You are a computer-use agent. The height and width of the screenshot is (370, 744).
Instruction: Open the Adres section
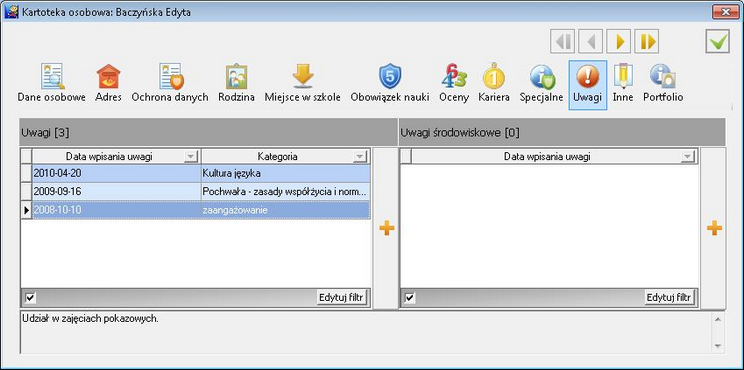point(108,84)
